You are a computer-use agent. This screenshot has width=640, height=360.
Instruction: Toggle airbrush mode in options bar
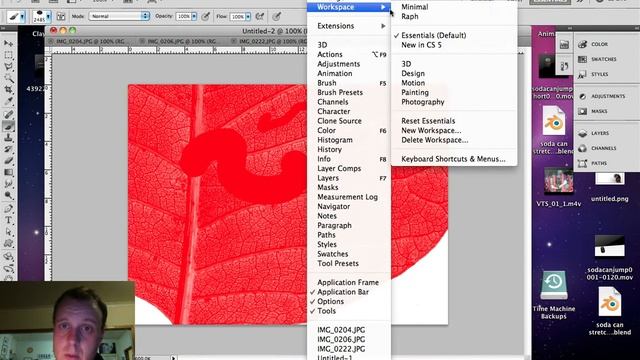click(260, 16)
